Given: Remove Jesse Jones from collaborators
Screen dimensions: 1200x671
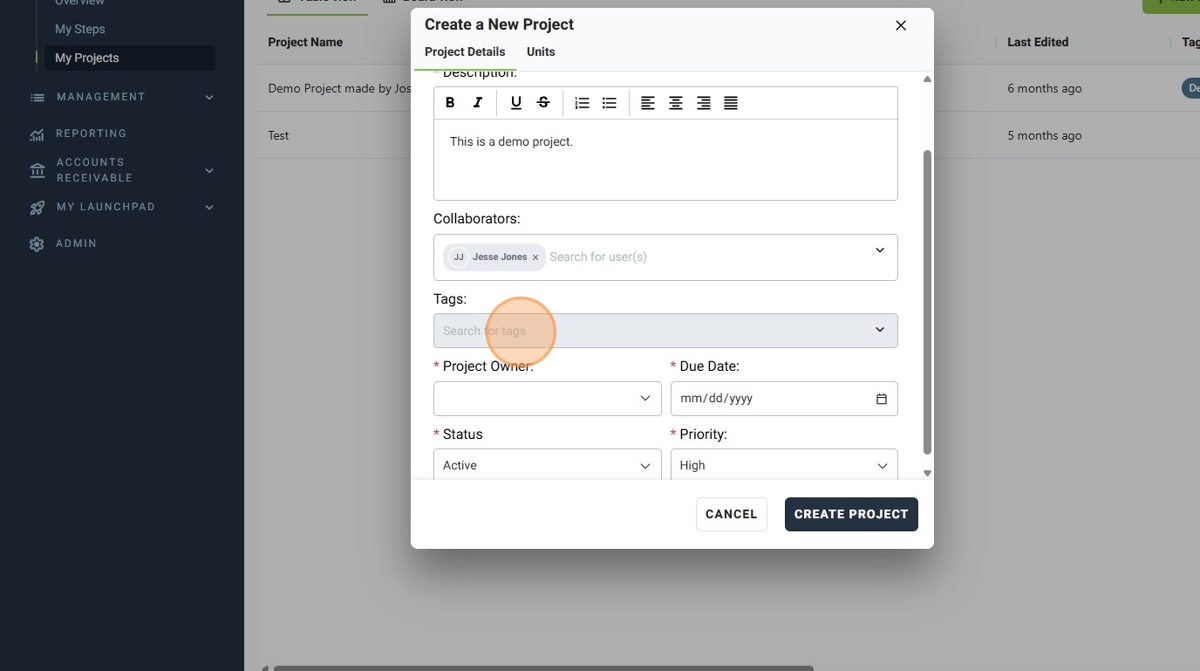Looking at the screenshot, I should (x=535, y=258).
